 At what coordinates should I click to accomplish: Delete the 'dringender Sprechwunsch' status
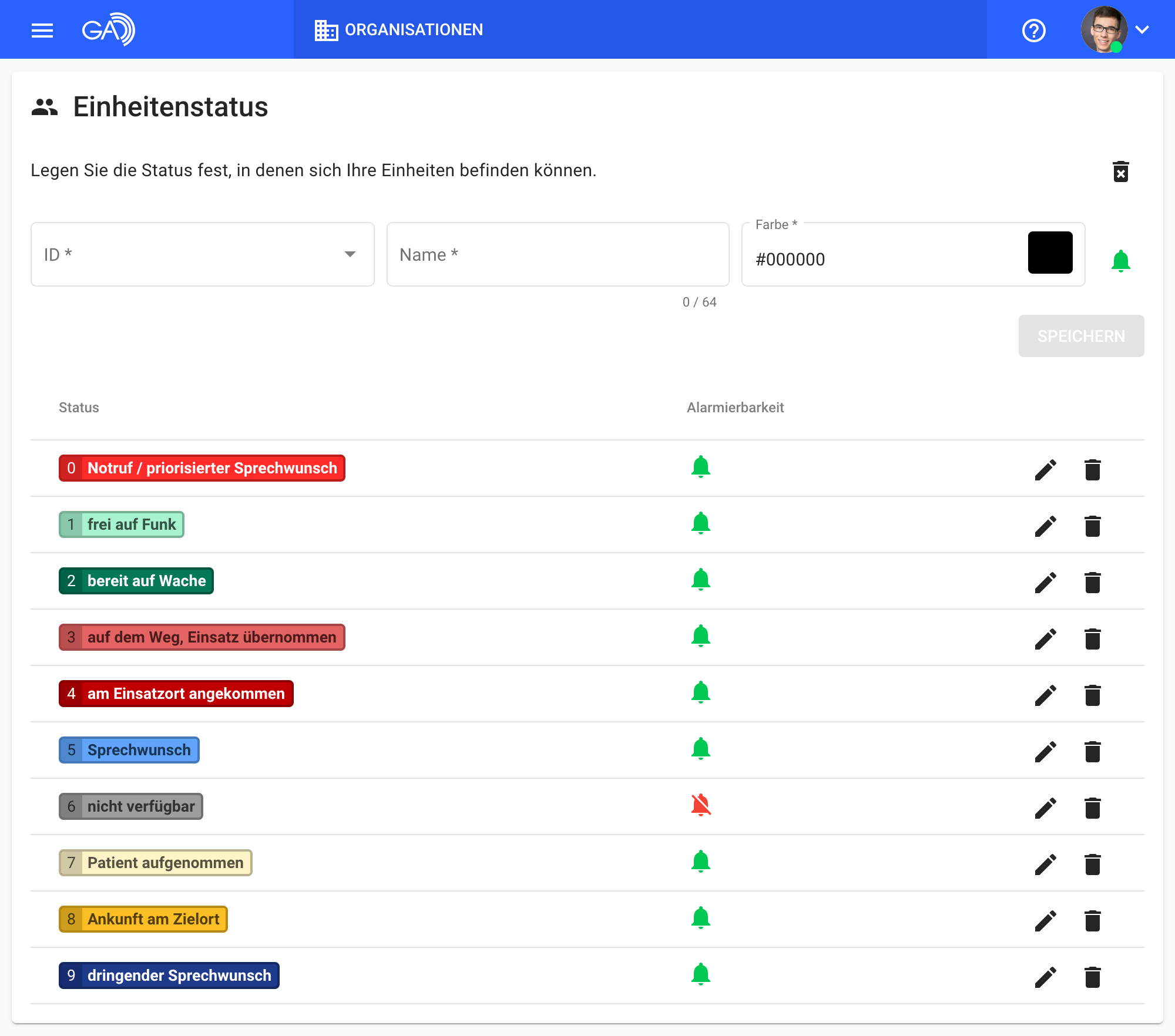tap(1092, 977)
